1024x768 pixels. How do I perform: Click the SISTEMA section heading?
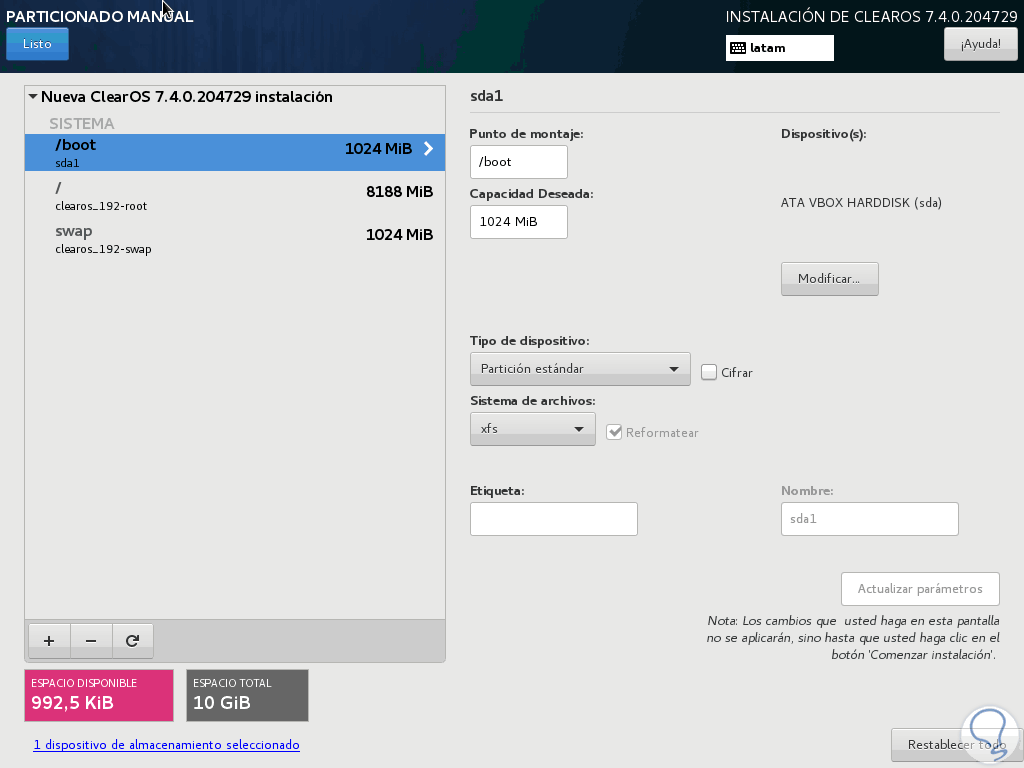pos(82,123)
